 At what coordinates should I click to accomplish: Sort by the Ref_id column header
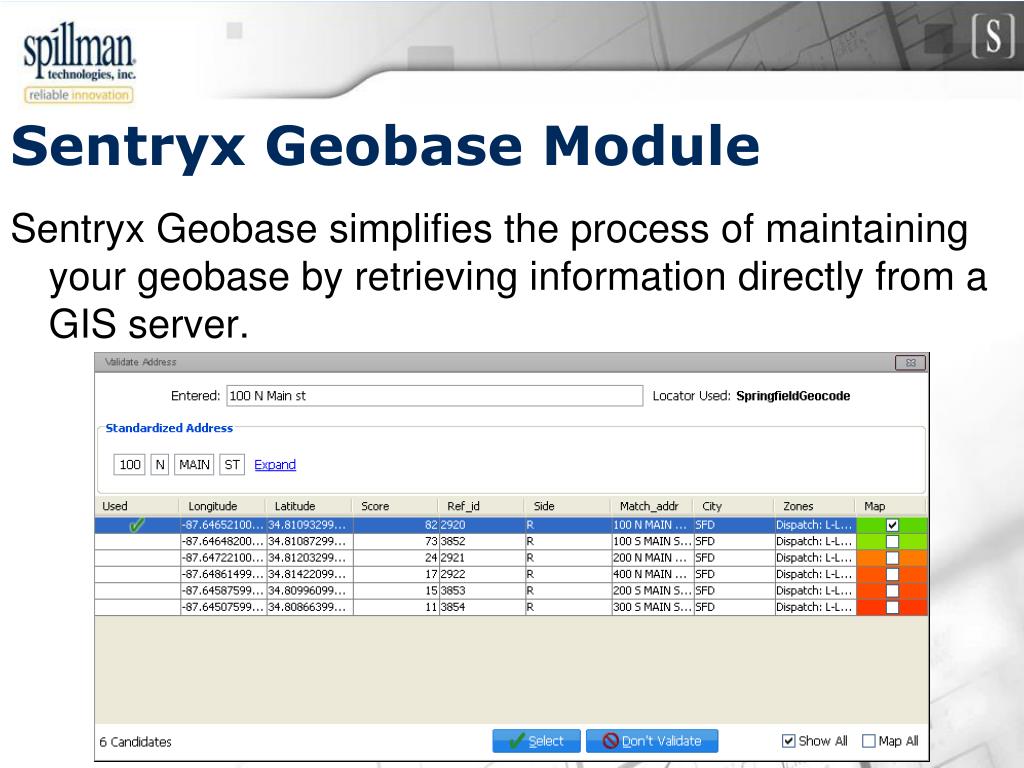coord(481,506)
